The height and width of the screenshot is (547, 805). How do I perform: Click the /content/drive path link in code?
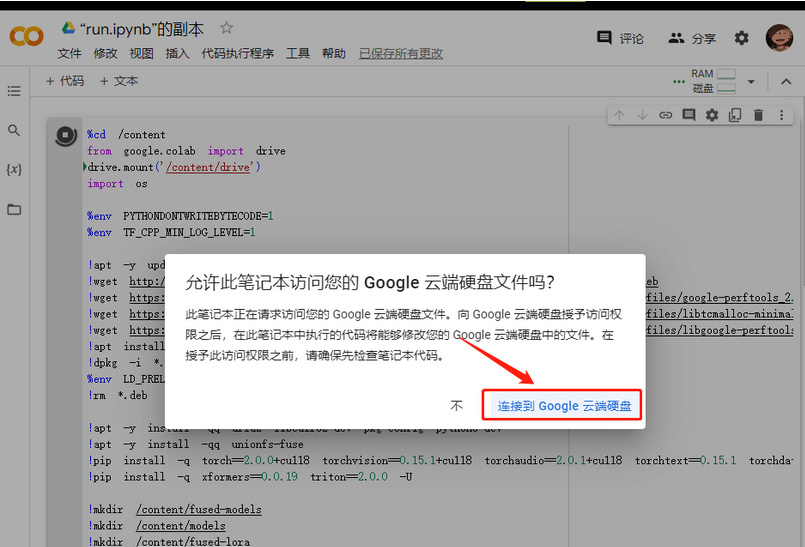click(x=208, y=167)
